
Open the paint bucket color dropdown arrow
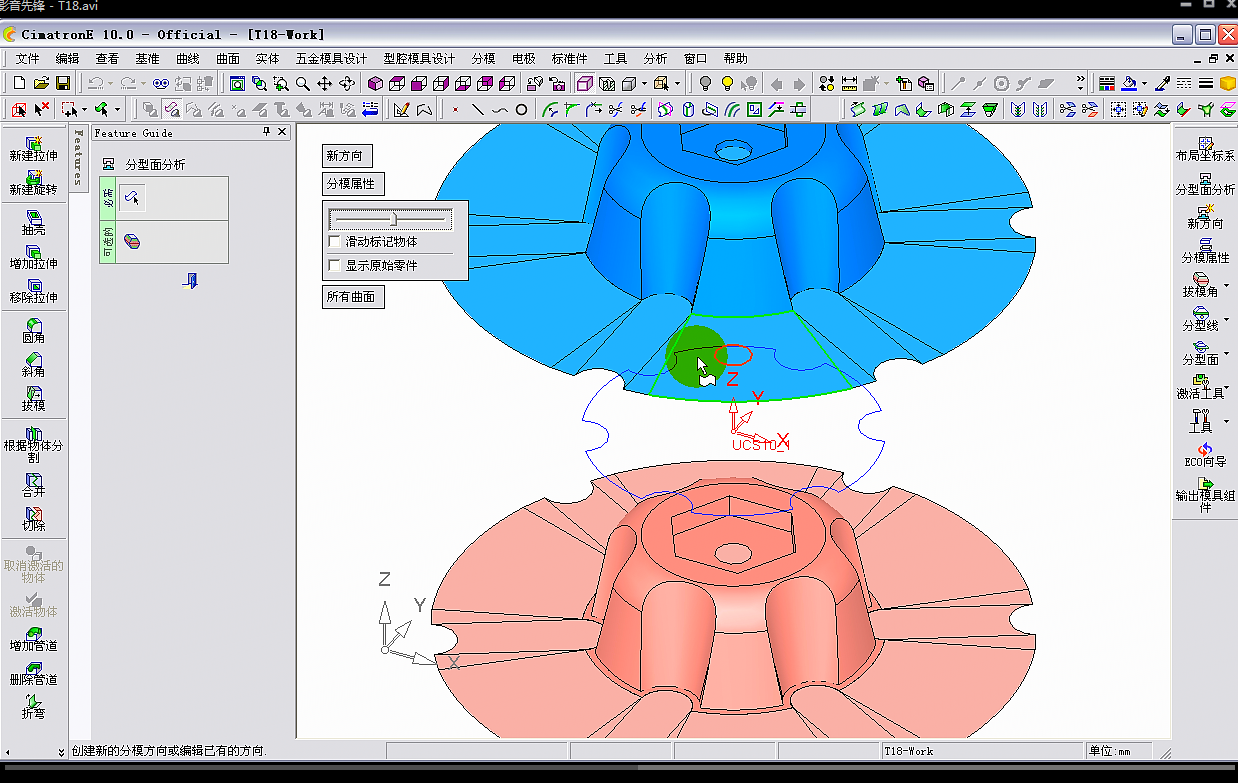point(1144,83)
